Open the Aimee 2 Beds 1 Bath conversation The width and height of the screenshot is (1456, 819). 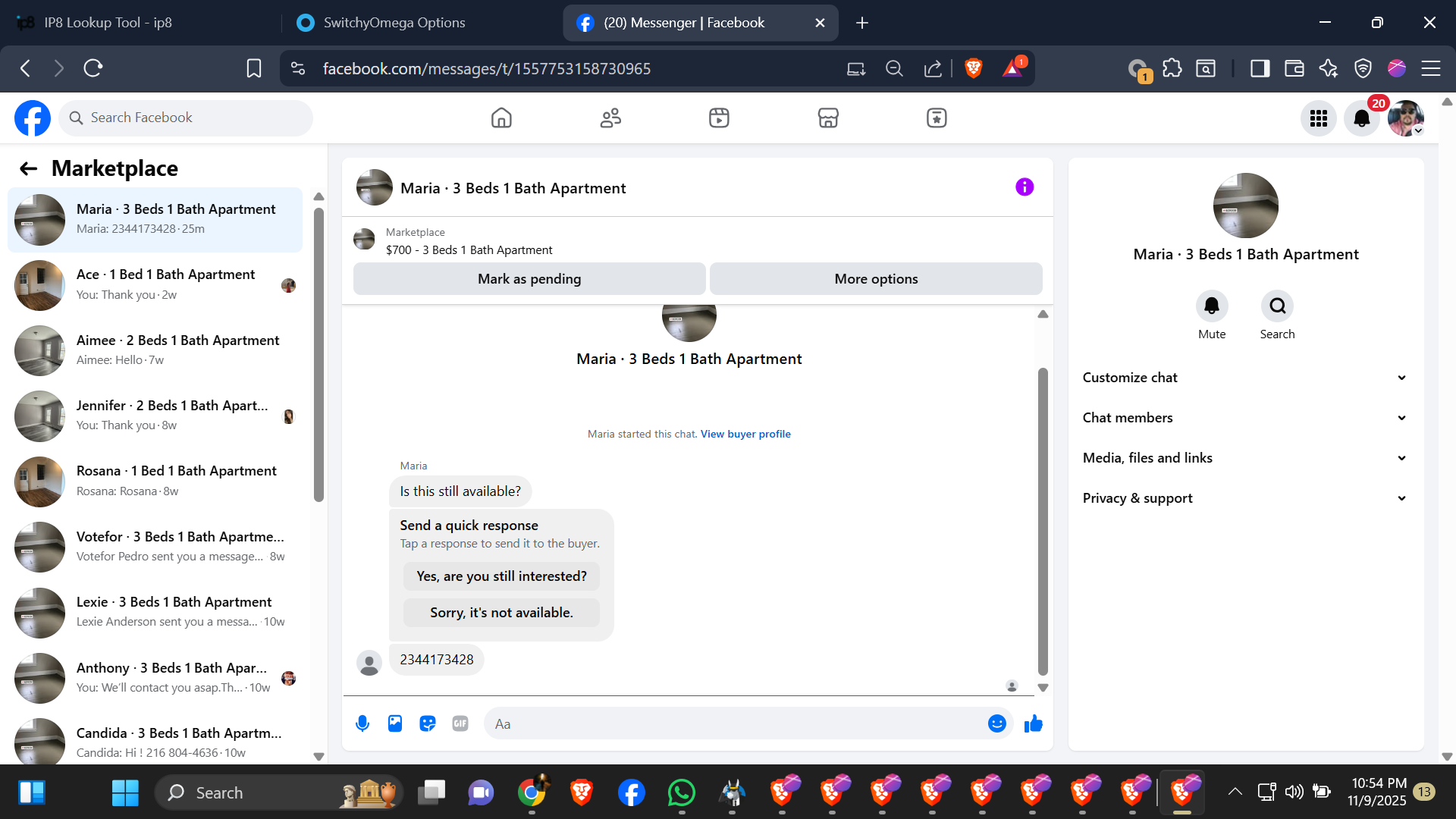[x=155, y=350]
